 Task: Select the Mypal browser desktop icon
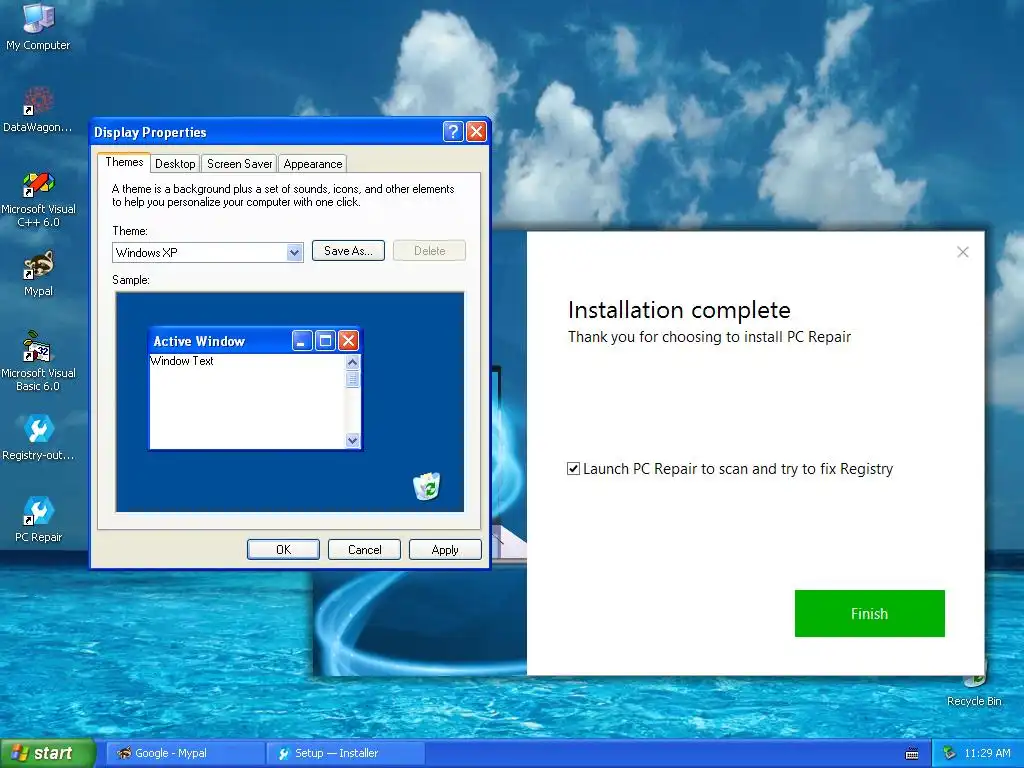coord(38,273)
